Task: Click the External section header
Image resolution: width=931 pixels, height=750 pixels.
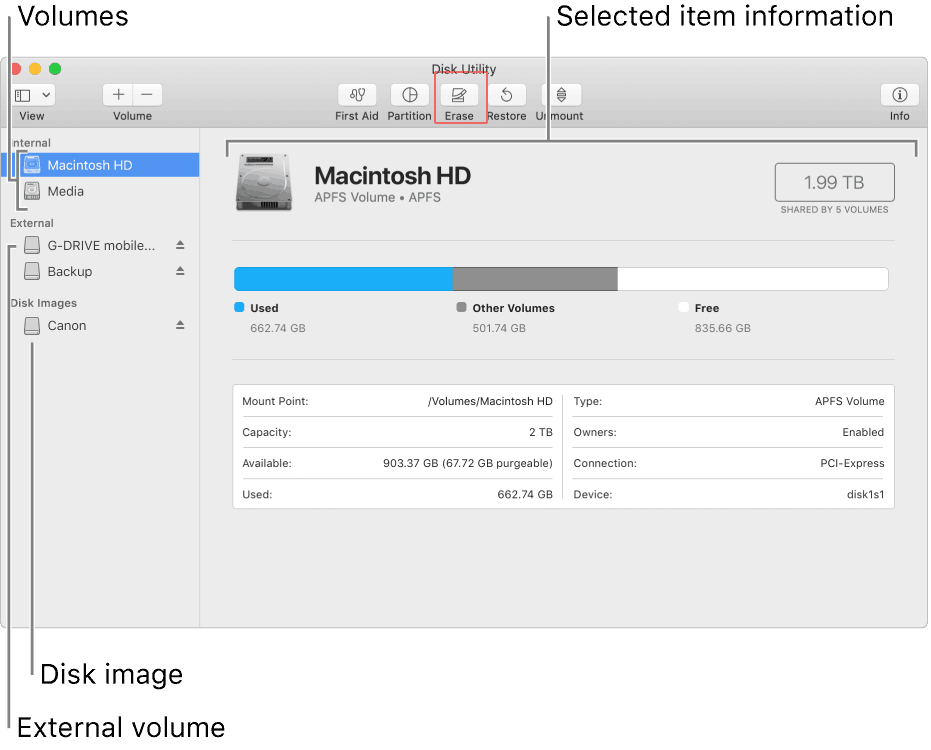Action: coord(31,223)
